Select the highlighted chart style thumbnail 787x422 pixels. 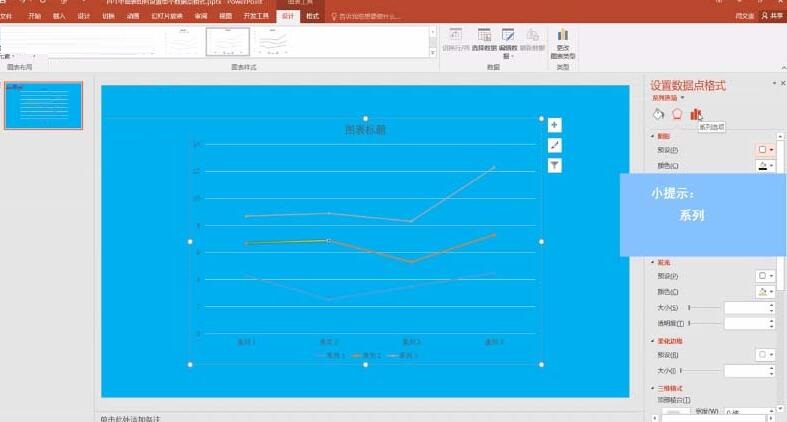[228, 42]
